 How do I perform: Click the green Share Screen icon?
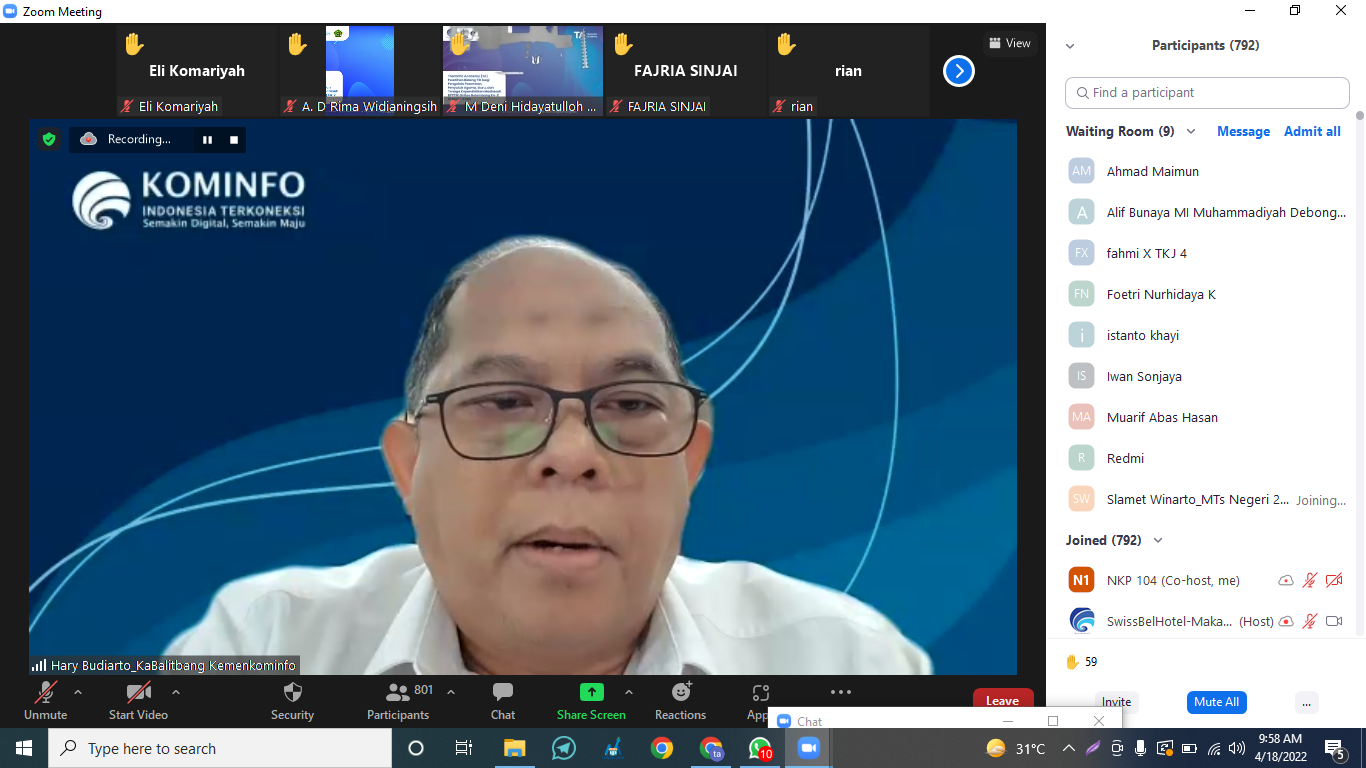(591, 692)
